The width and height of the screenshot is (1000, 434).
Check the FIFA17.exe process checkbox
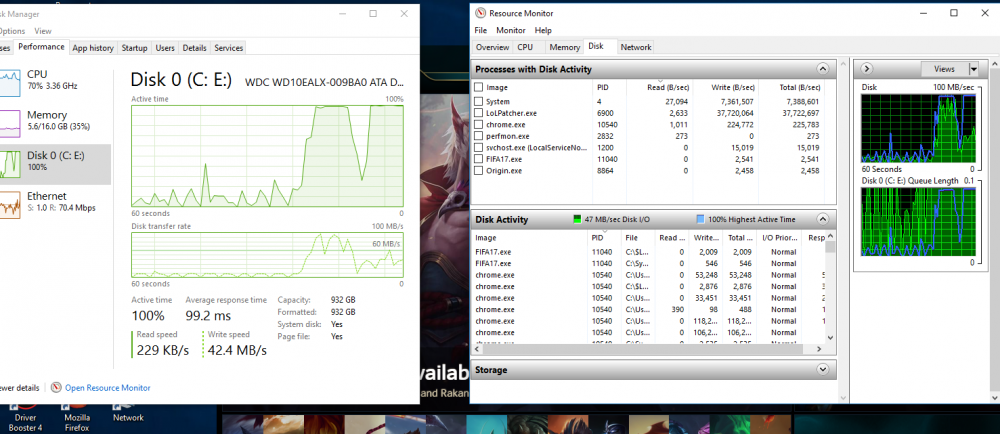(x=479, y=159)
